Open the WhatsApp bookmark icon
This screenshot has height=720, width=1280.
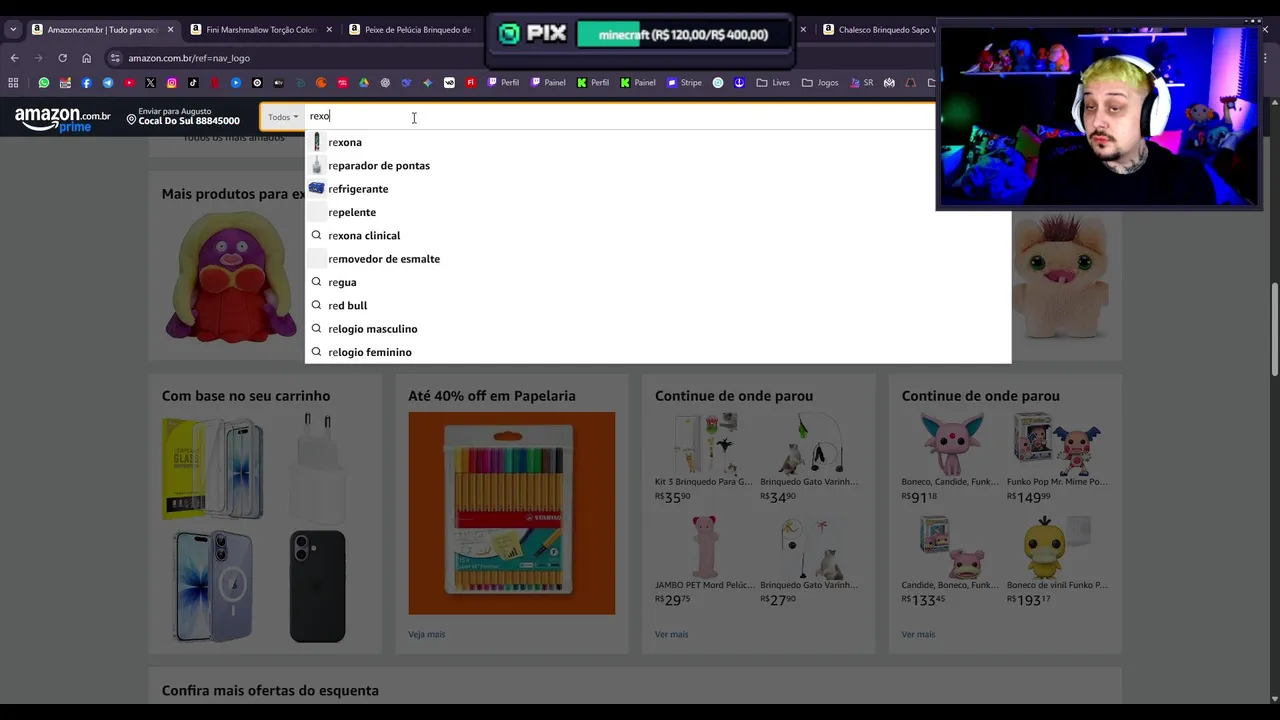tap(43, 83)
